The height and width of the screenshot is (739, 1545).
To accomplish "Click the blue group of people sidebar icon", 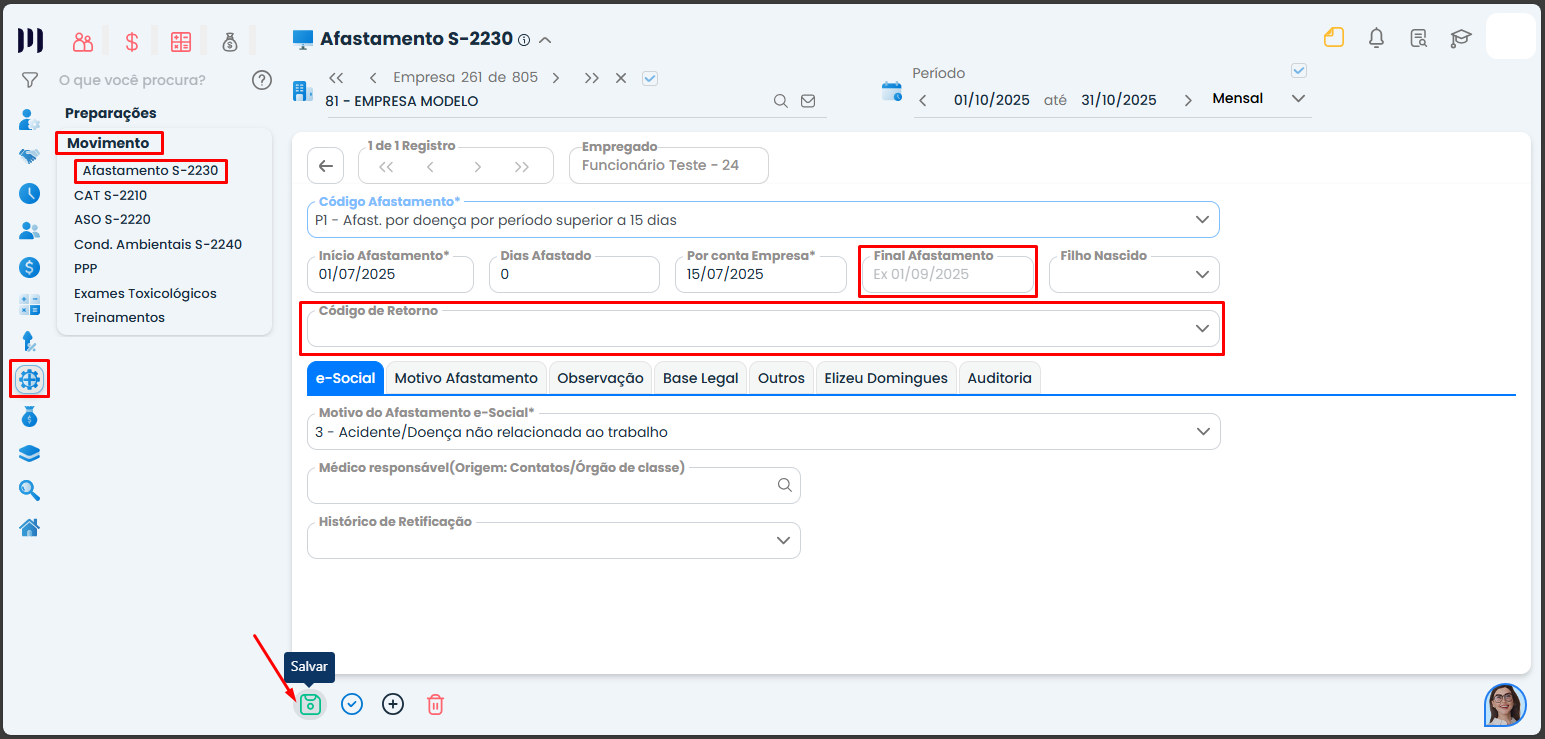I will point(30,231).
